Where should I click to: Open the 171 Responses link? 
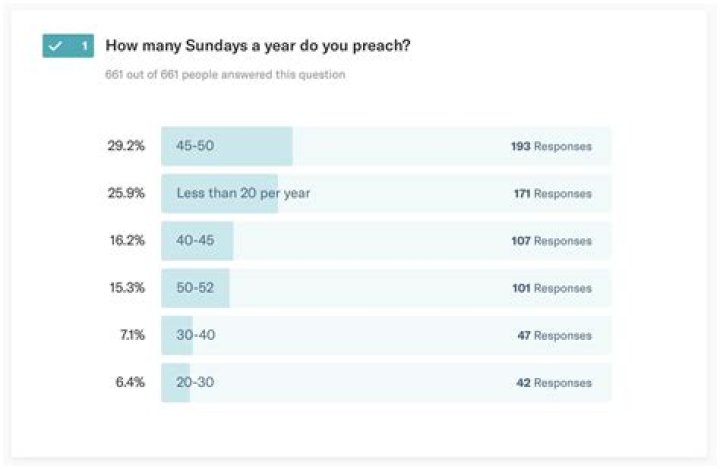(552, 193)
